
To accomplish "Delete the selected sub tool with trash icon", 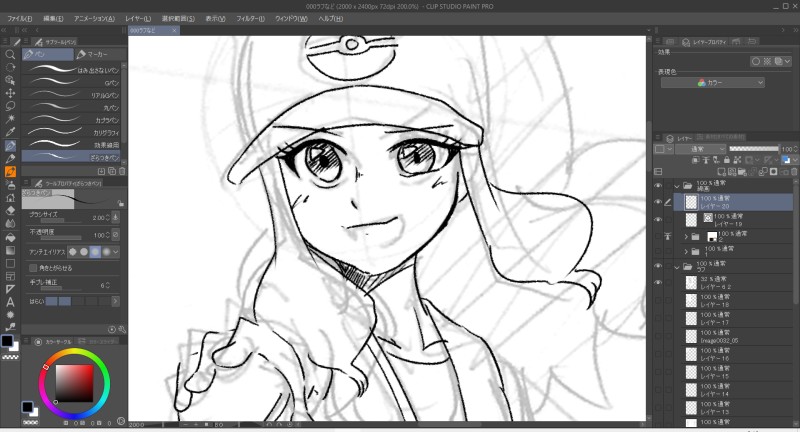I will point(122,171).
